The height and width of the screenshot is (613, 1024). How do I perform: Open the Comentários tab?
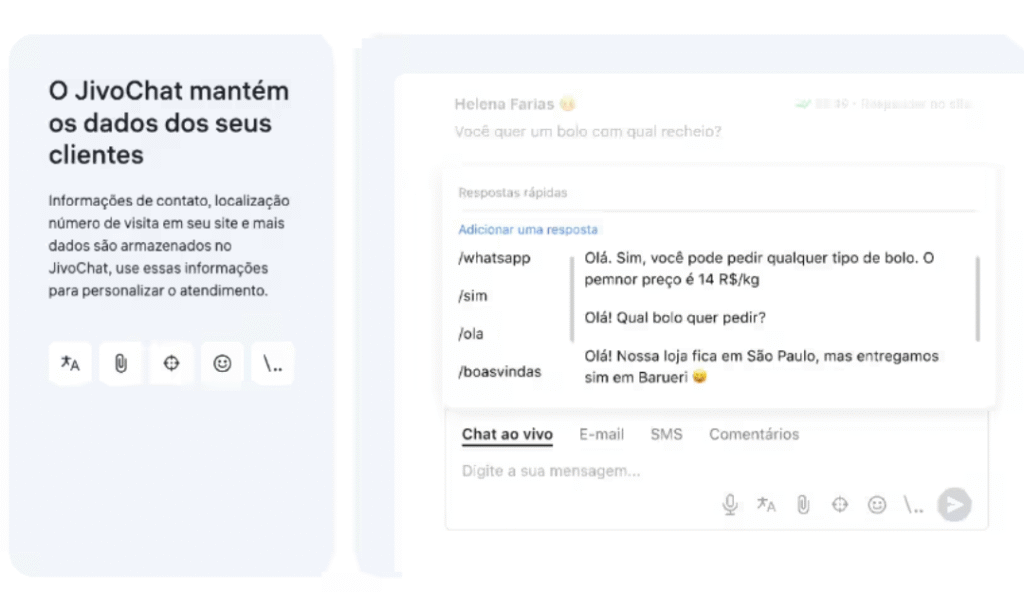tap(754, 434)
